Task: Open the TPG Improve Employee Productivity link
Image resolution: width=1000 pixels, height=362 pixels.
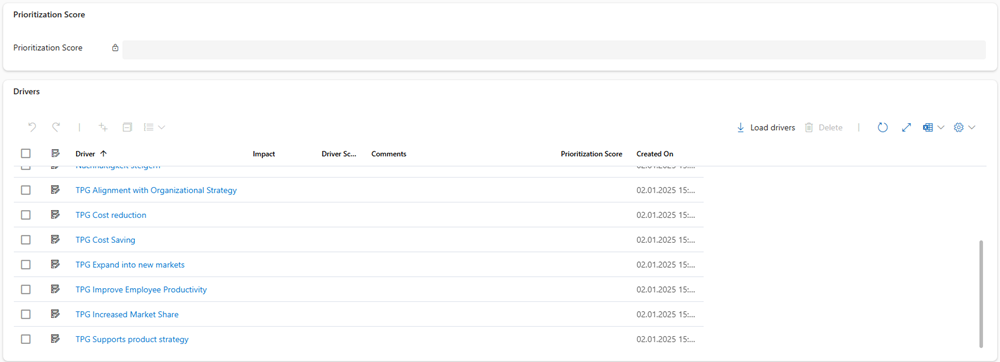Action: coord(141,289)
